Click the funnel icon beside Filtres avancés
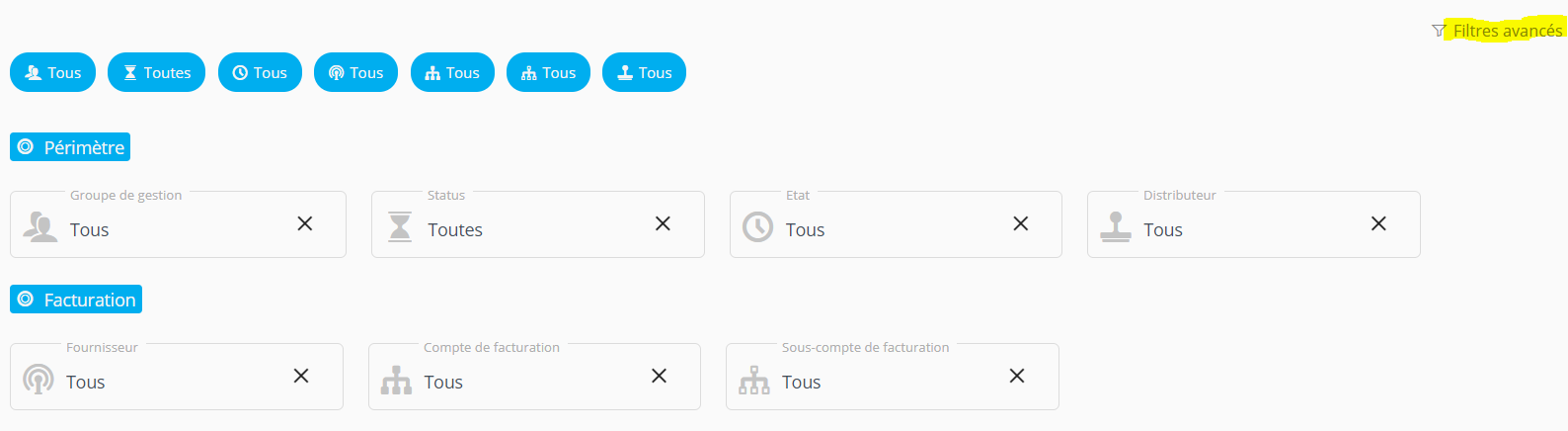Viewport: 1568px width, 431px height. (1439, 32)
